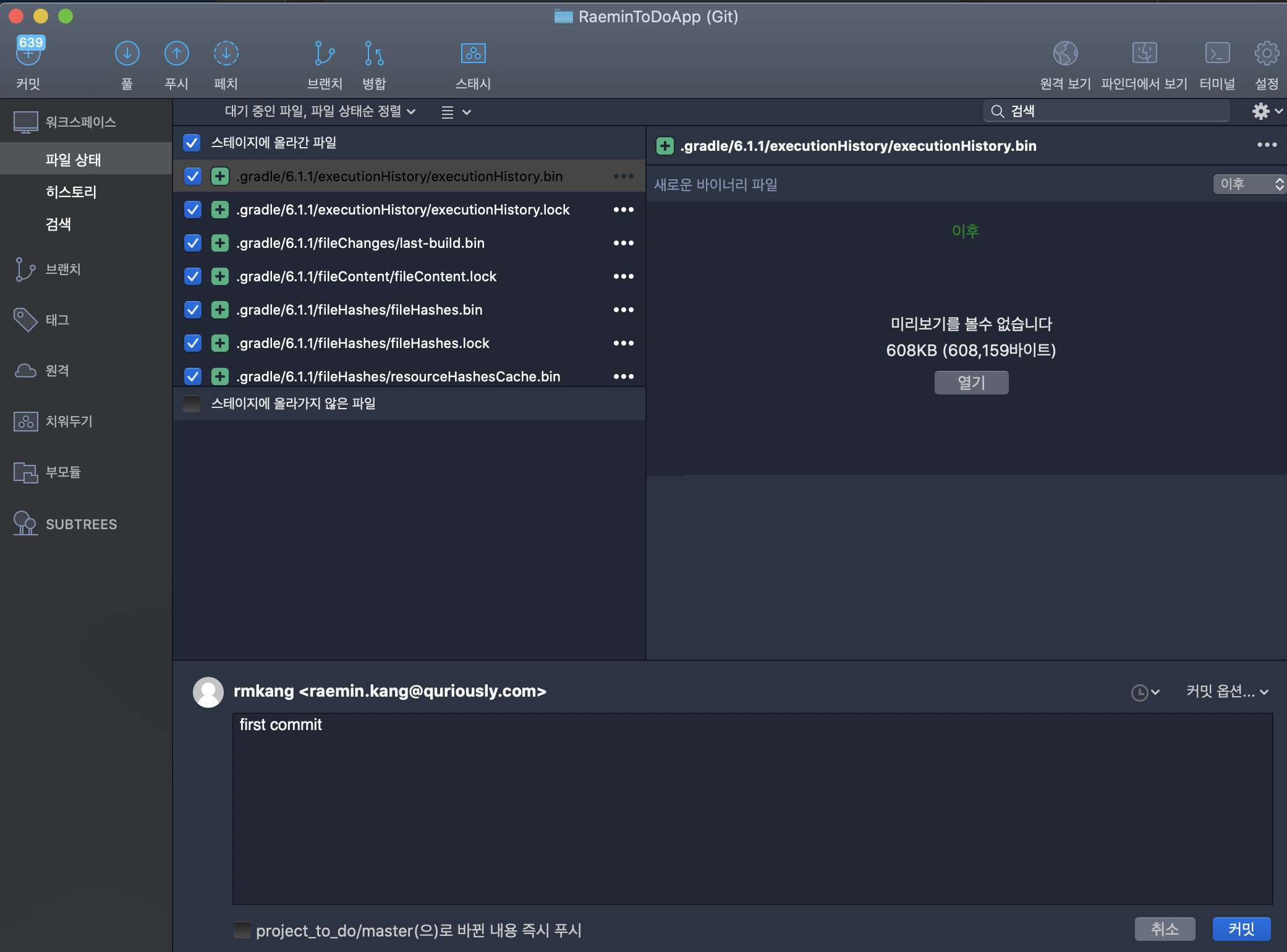The height and width of the screenshot is (952, 1287).
Task: Click the Pull (풀) toolbar icon
Action: pyautogui.click(x=127, y=53)
